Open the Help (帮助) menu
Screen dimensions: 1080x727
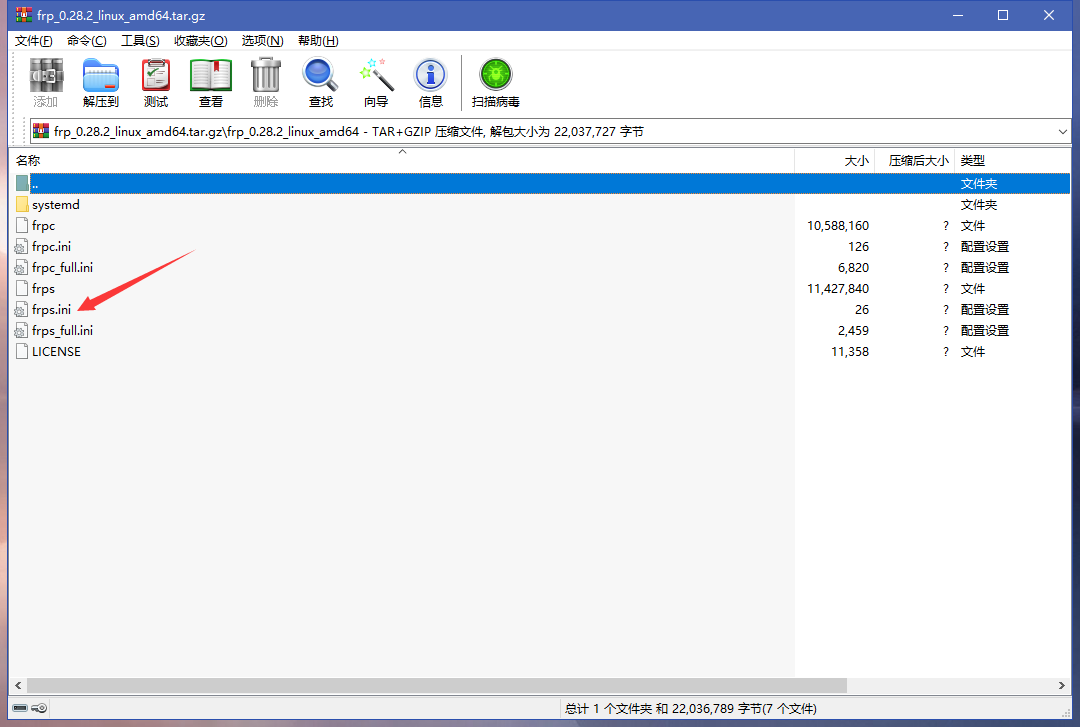point(318,41)
